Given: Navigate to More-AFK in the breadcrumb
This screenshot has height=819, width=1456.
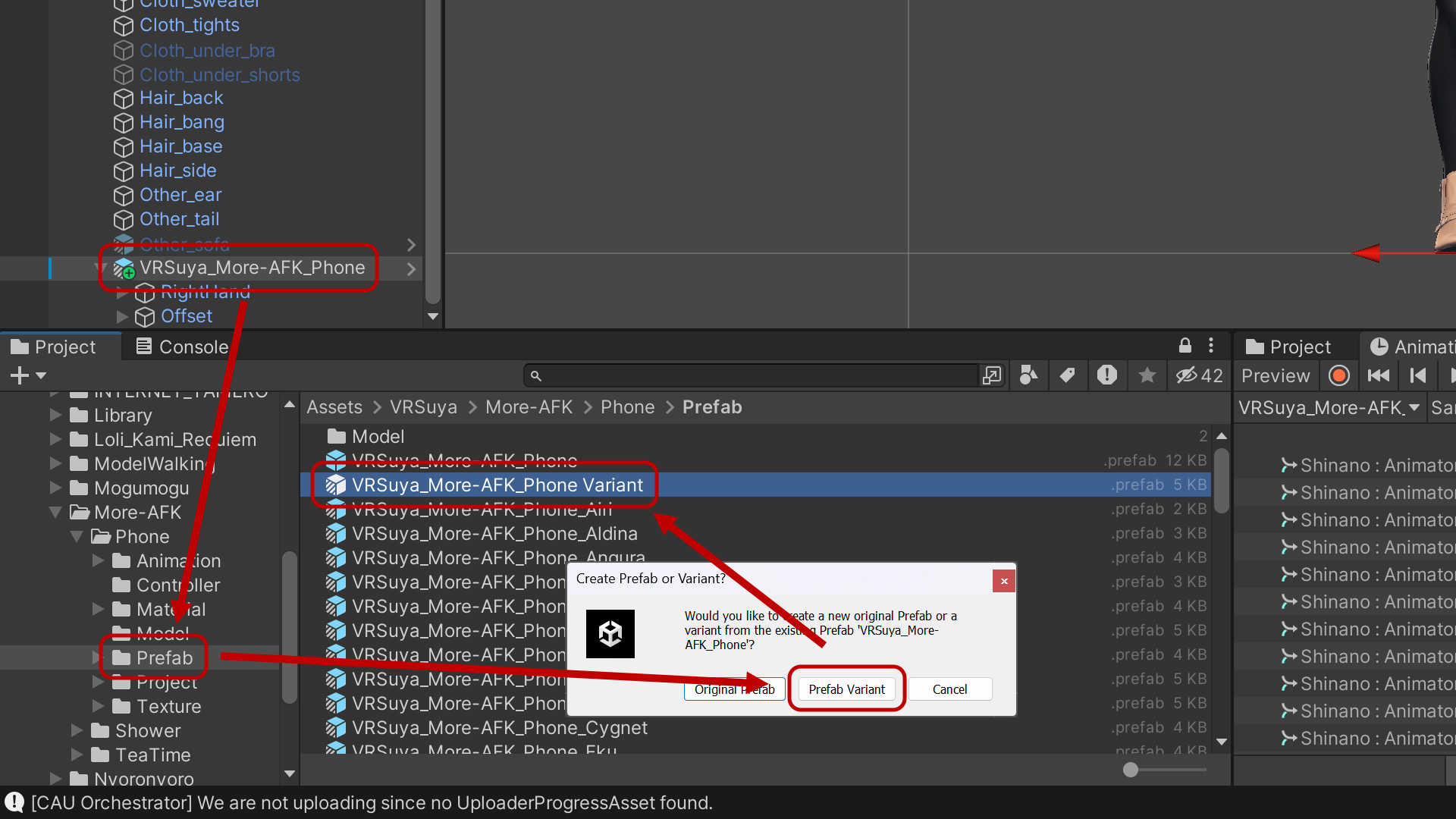Looking at the screenshot, I should 529,407.
